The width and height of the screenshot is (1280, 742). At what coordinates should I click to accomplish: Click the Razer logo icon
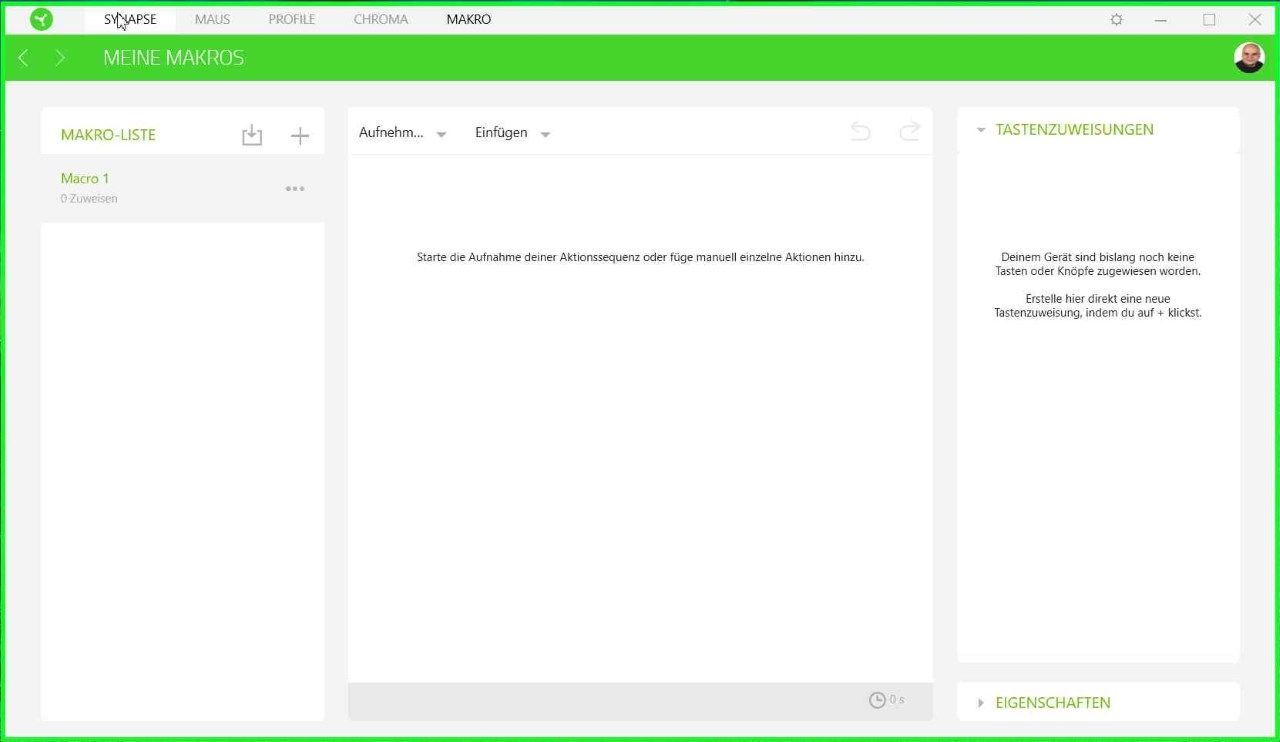41,19
